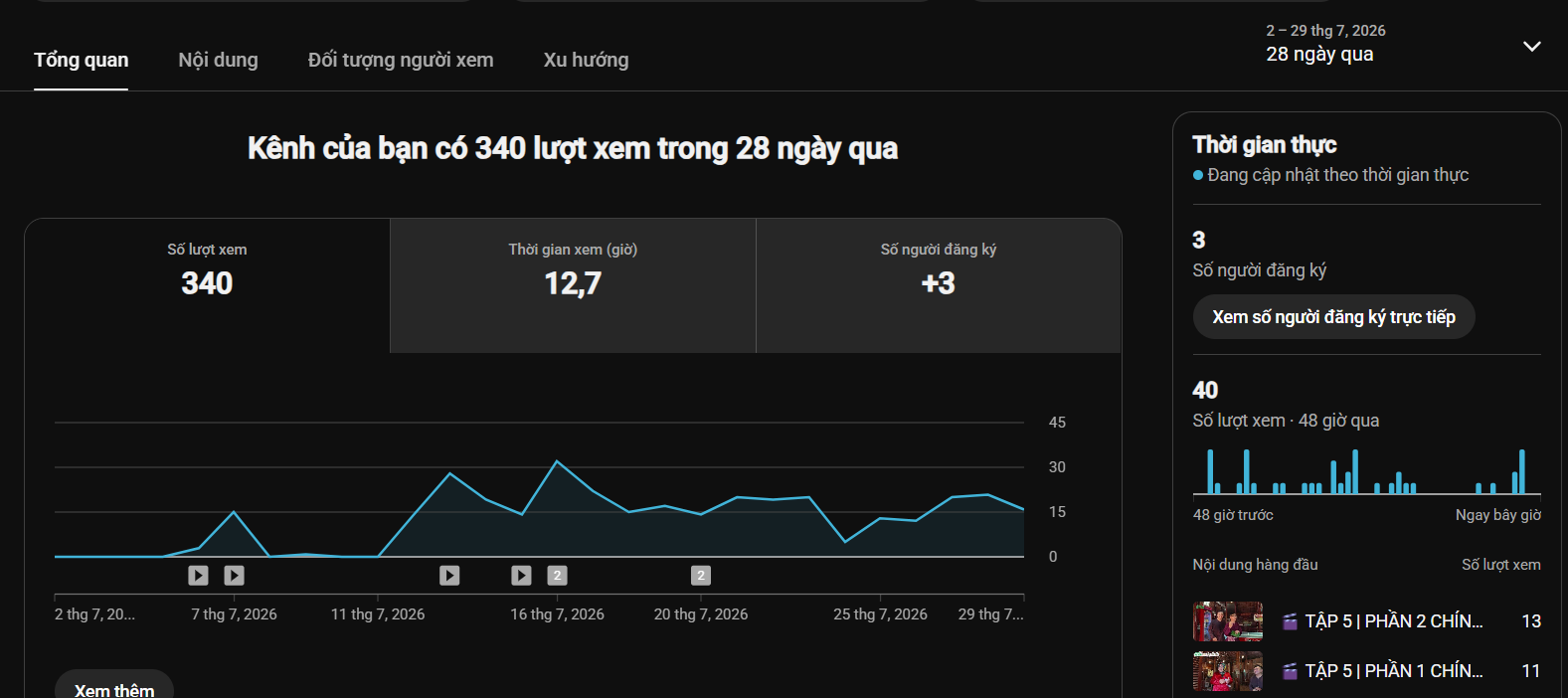
Task: Open the 2-video badge above 20 thg 7, 2026
Action: pos(701,575)
